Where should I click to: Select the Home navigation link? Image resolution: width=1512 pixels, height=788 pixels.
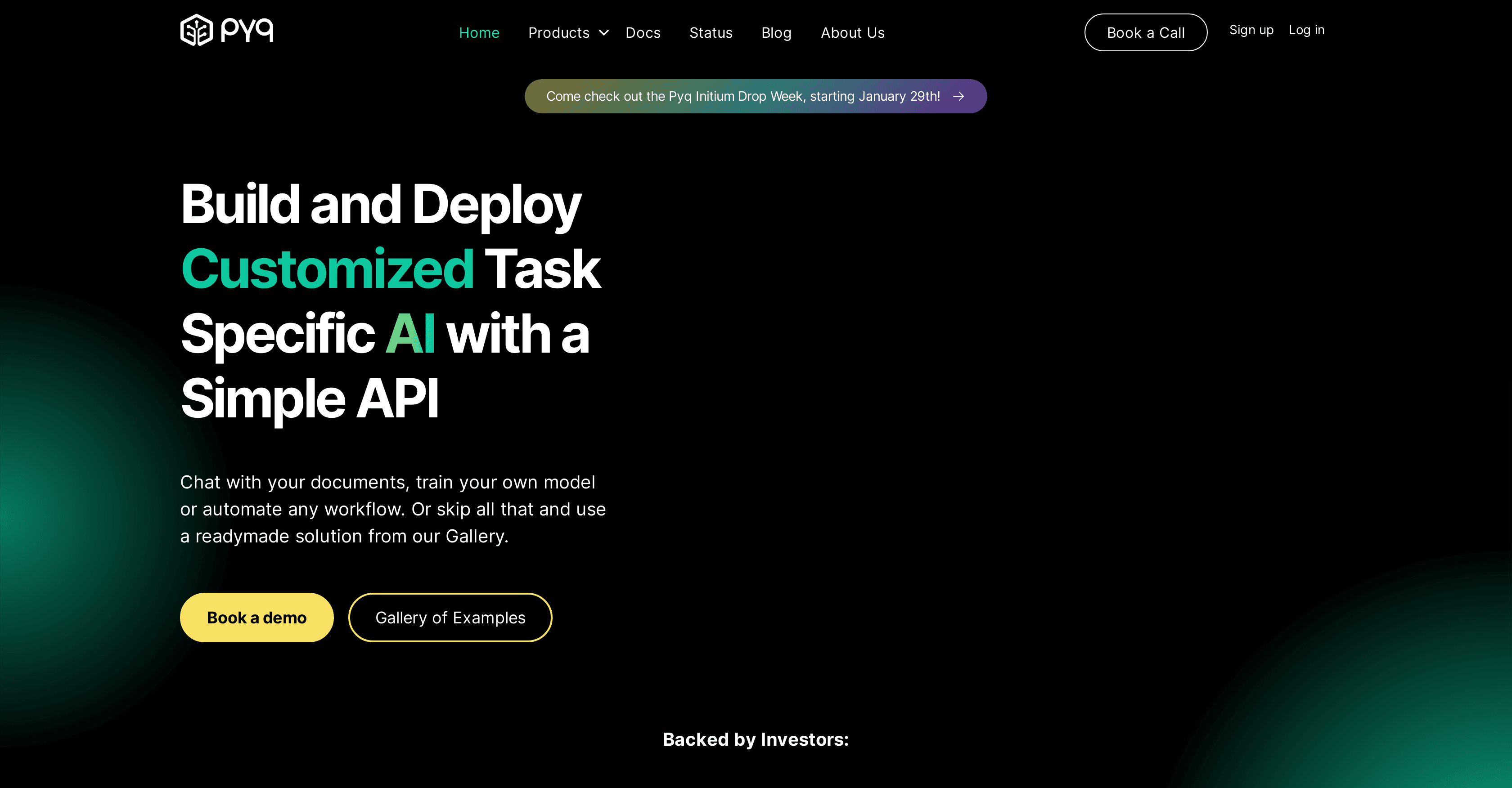[x=480, y=33]
